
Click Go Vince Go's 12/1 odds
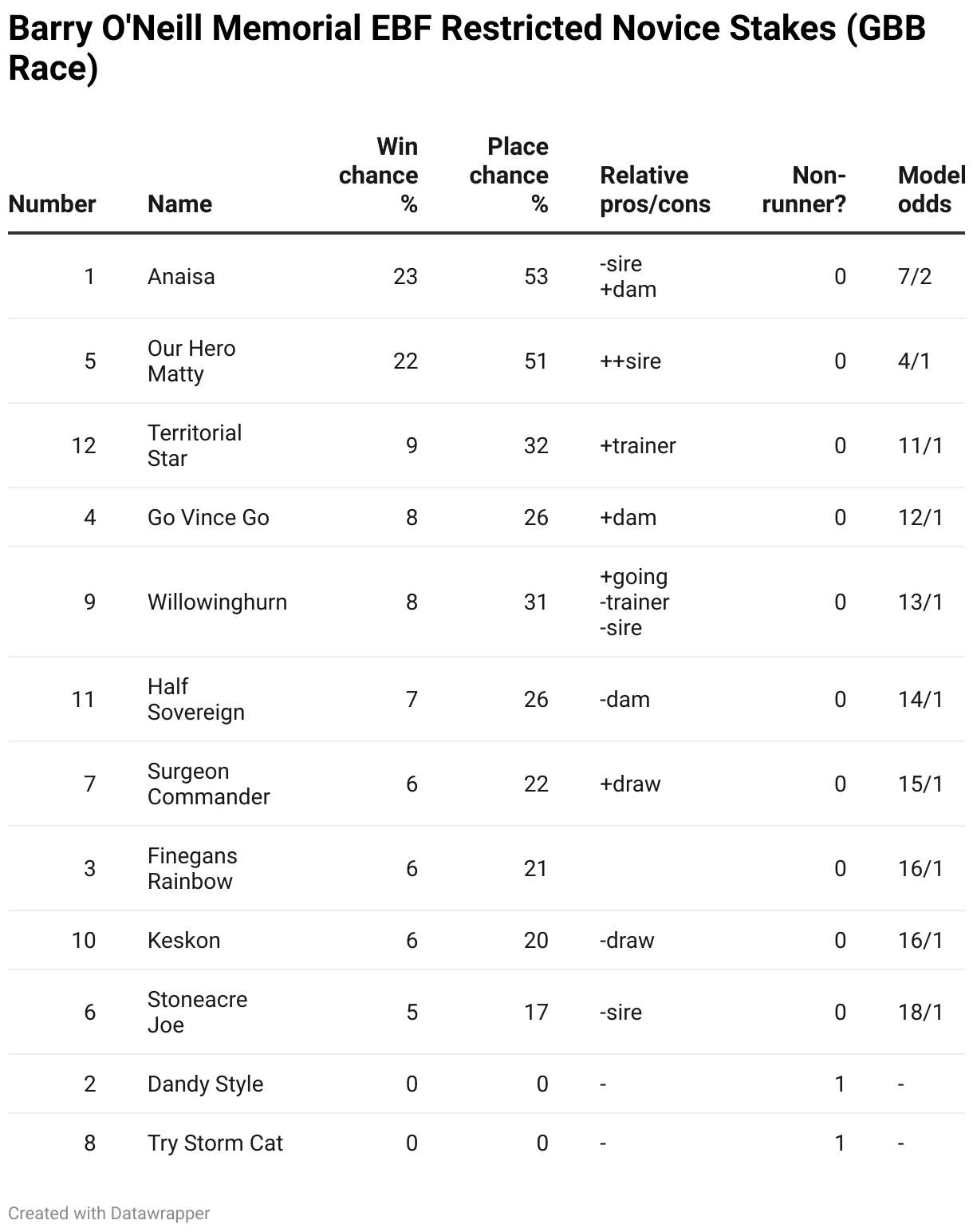(920, 517)
